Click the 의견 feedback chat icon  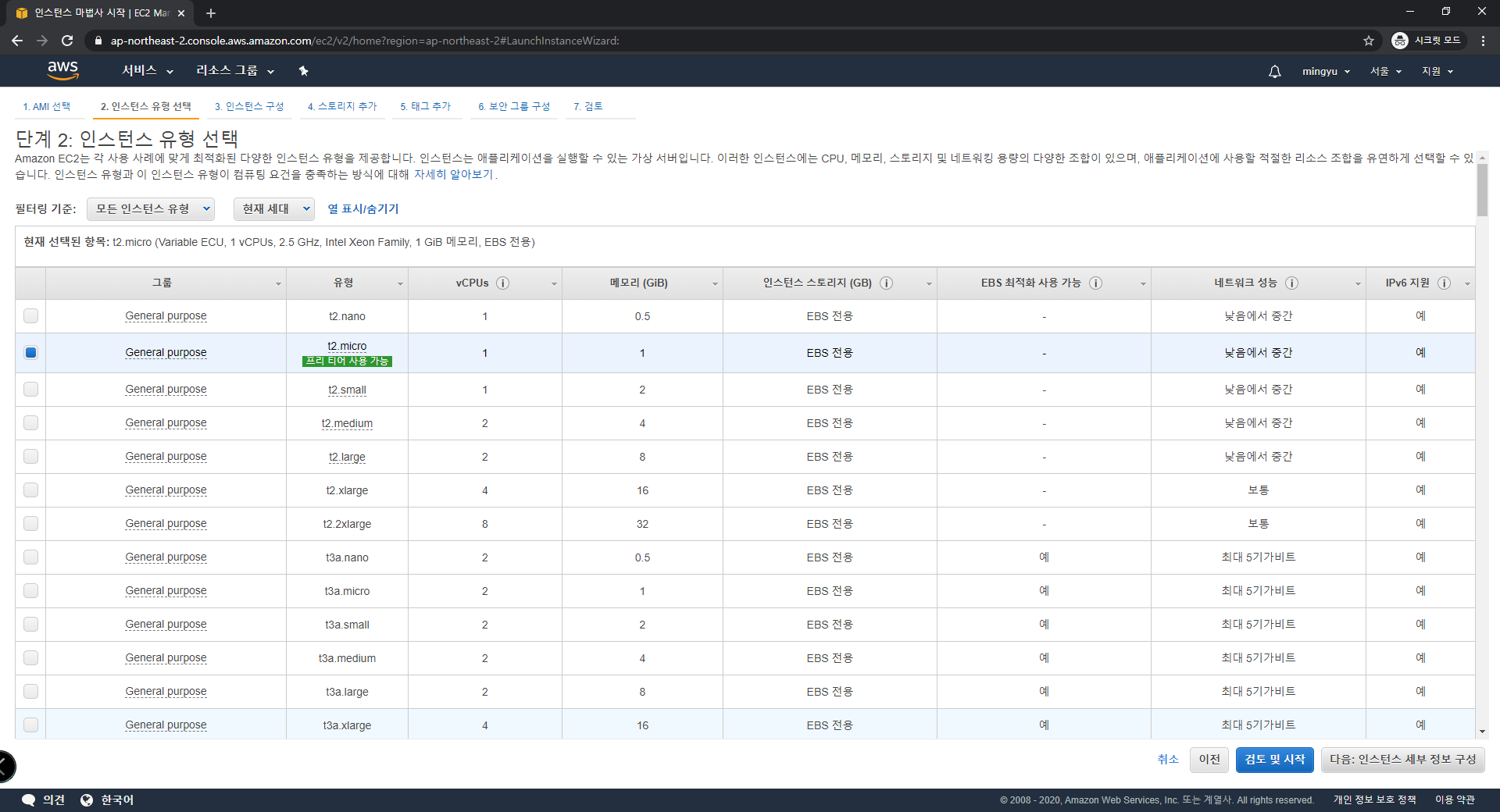coord(29,800)
